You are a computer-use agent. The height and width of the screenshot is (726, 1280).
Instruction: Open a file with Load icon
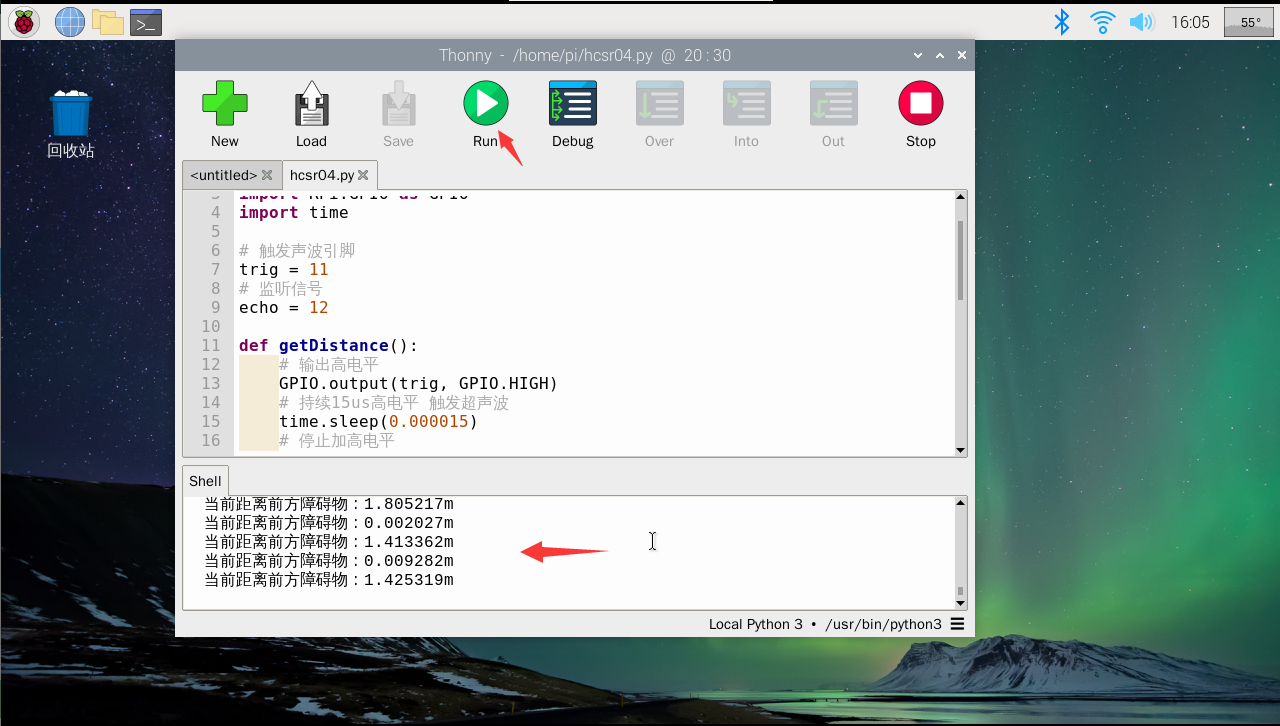pyautogui.click(x=311, y=104)
